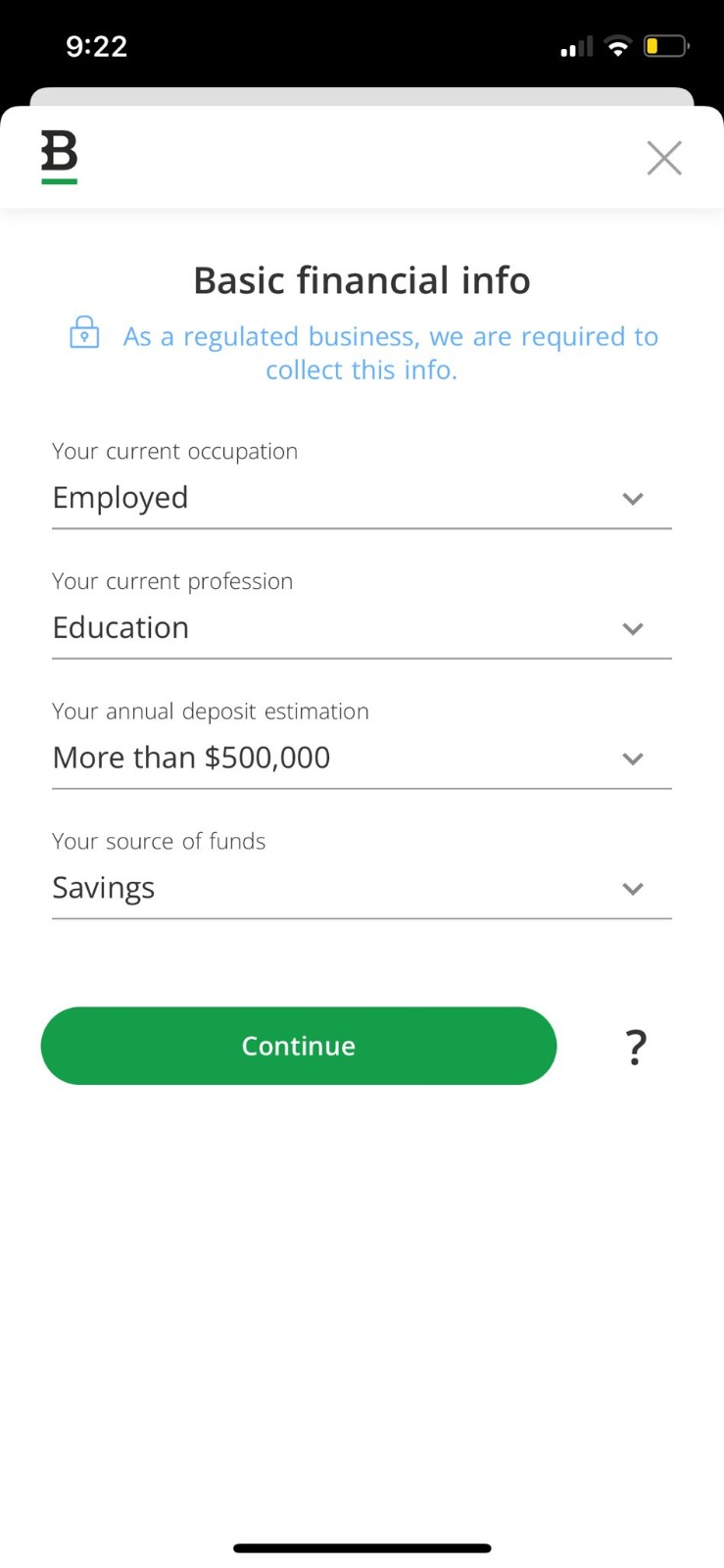This screenshot has height=1568, width=724.
Task: Tap the cellular signal bars icon
Action: (576, 46)
